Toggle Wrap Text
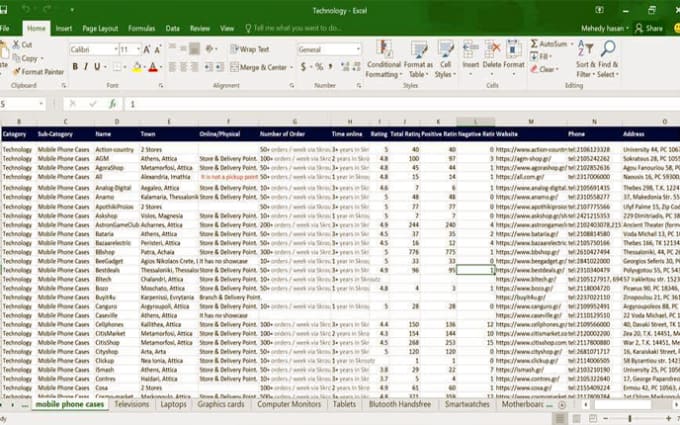The height and width of the screenshot is (425, 680). click(250, 49)
